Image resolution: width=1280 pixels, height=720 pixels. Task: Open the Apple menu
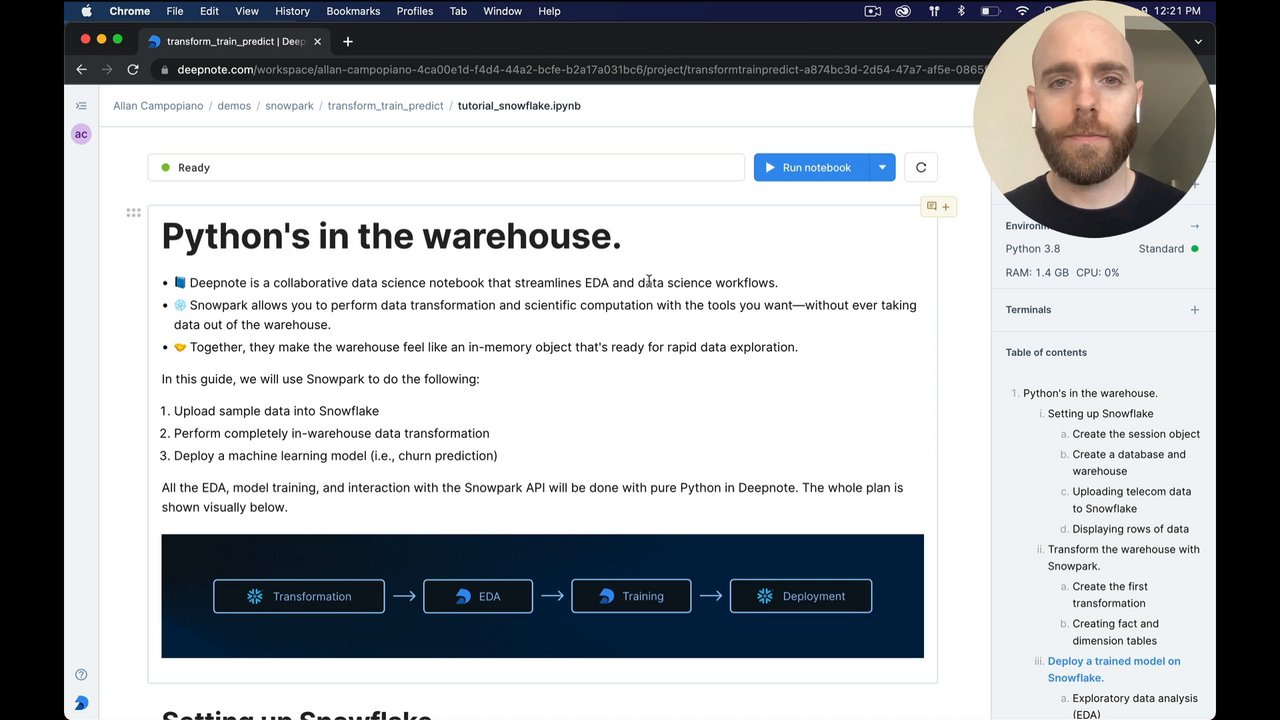(87, 11)
